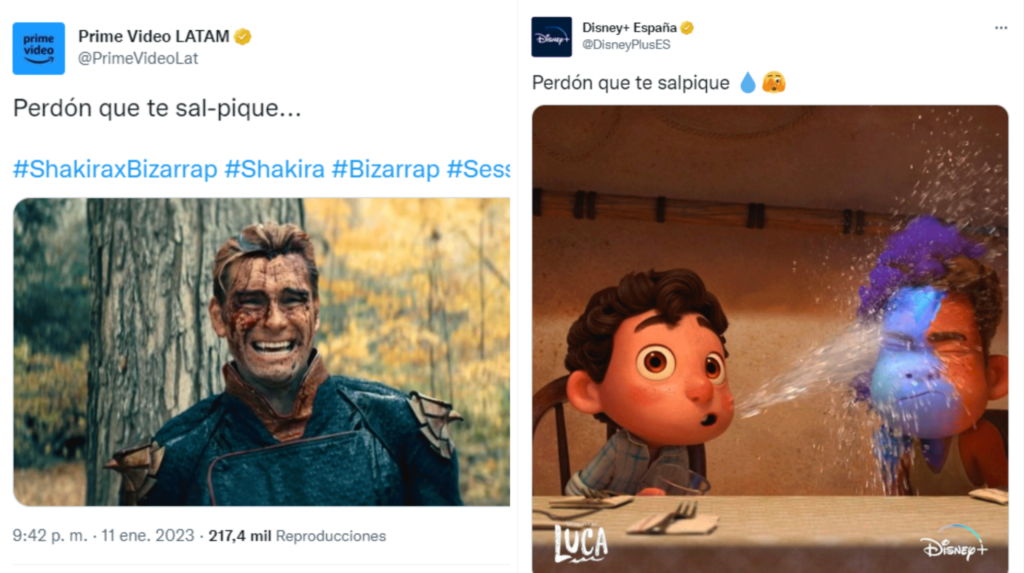This screenshot has height=573, width=1024.
Task: Click the flushed face emoji
Action: tap(774, 82)
